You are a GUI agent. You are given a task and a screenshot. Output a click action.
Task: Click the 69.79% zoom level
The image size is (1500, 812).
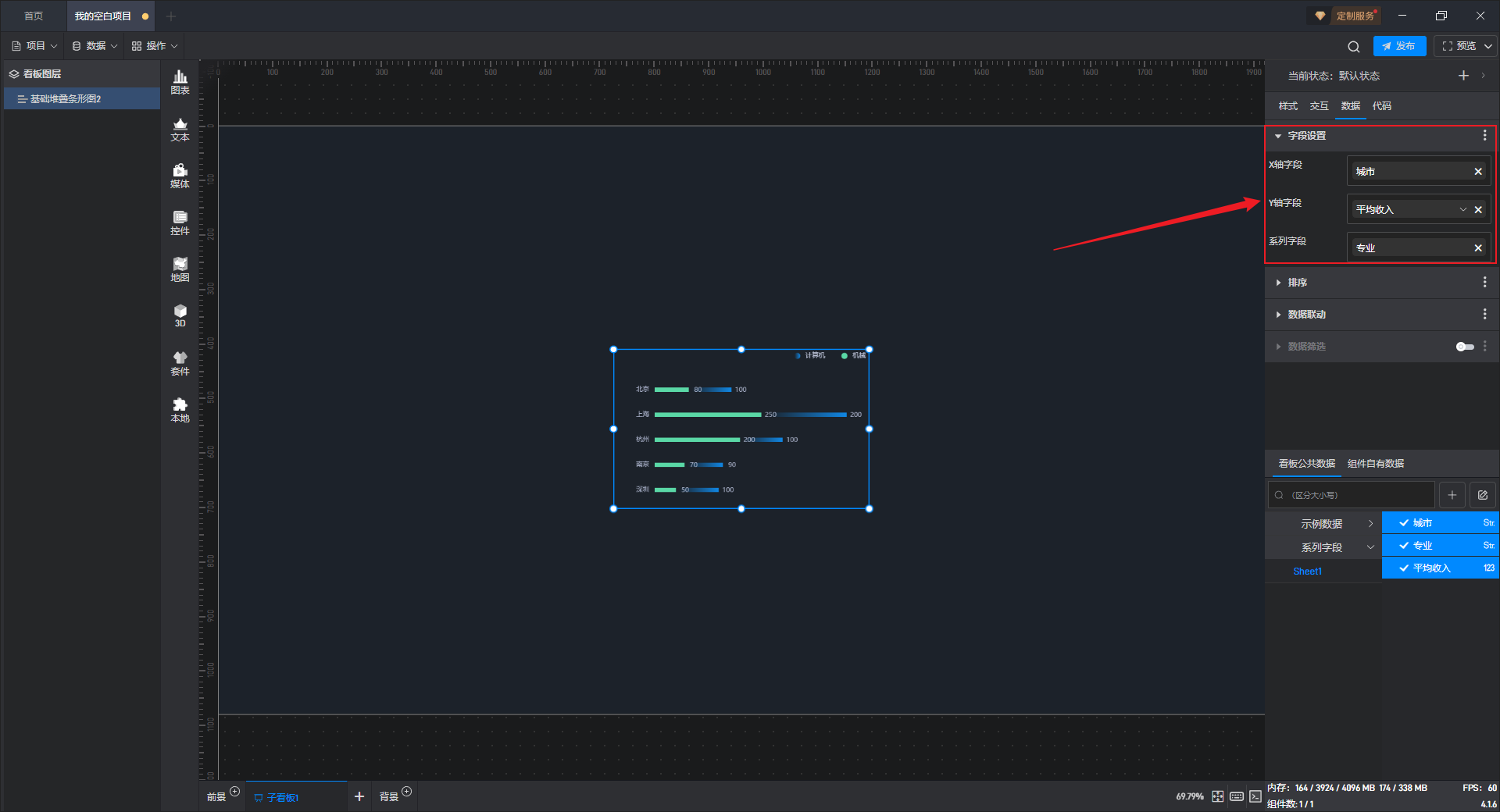click(1190, 796)
